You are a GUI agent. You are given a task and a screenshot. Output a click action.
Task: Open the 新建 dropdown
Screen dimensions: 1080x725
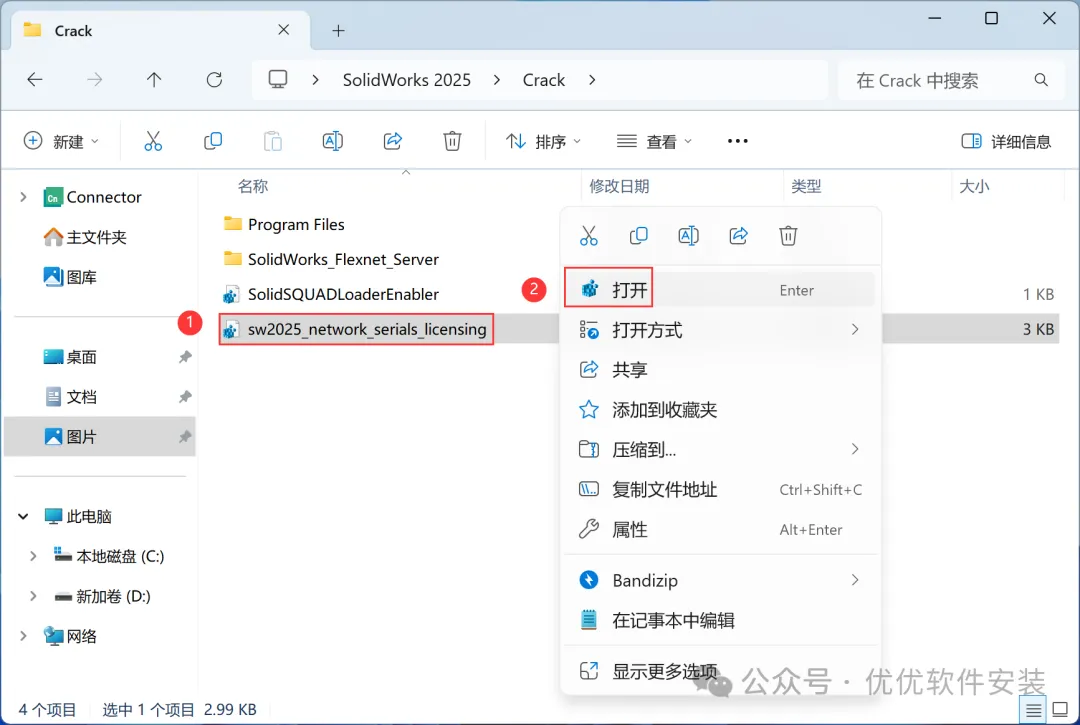point(61,141)
